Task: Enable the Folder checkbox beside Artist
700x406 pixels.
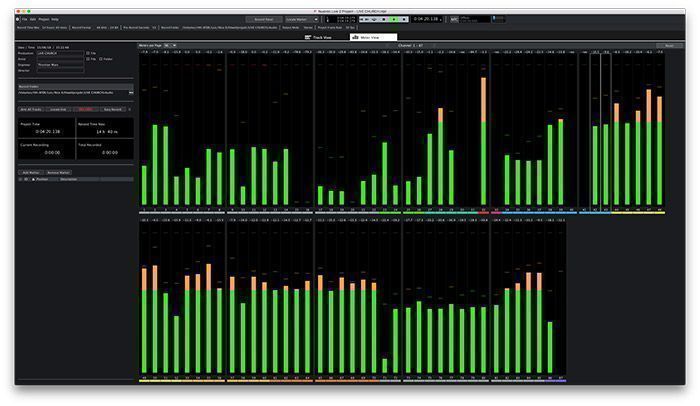Action: tap(101, 59)
